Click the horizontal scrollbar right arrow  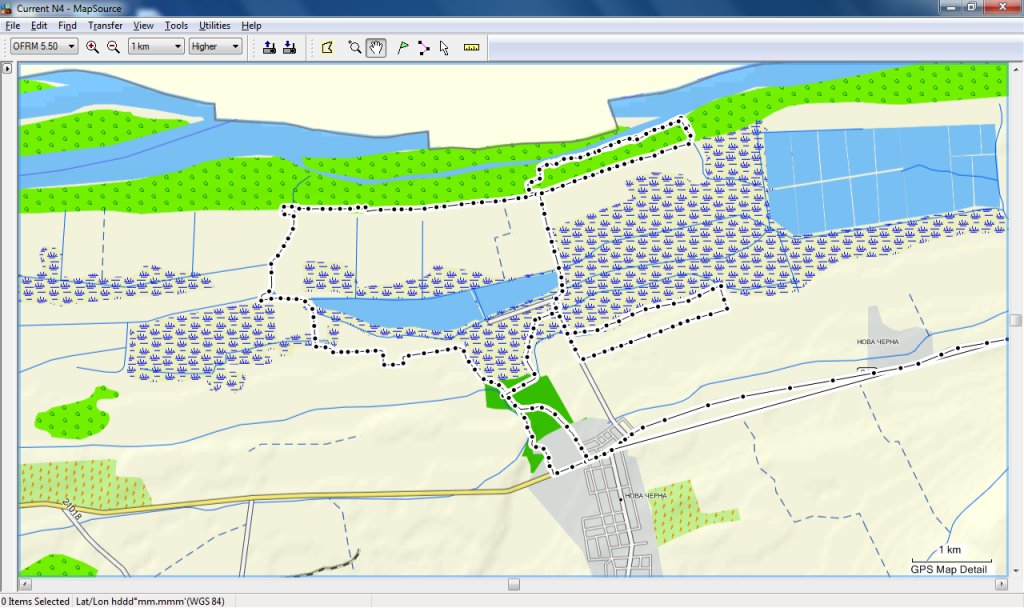click(1002, 584)
